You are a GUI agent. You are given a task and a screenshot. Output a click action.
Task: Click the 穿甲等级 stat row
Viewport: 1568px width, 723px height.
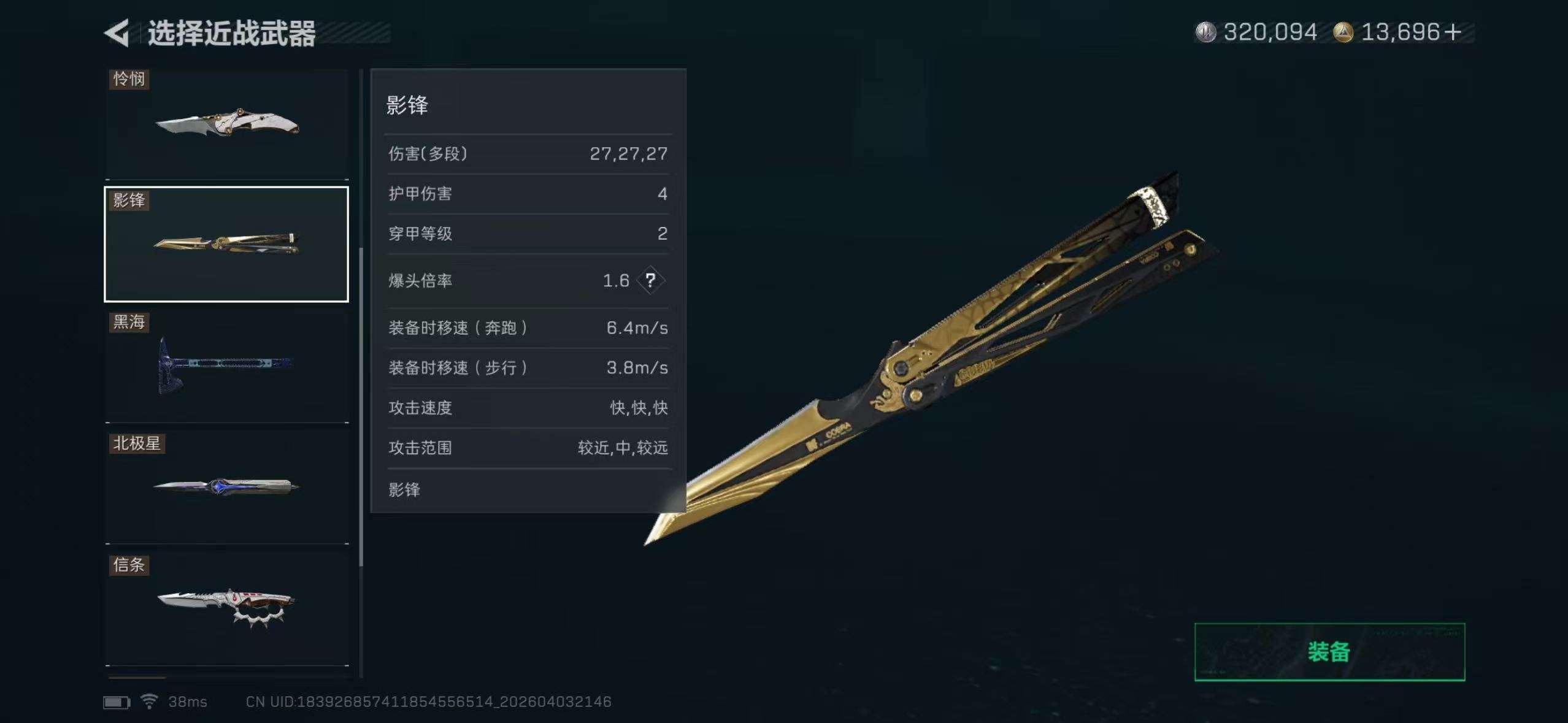[528, 234]
